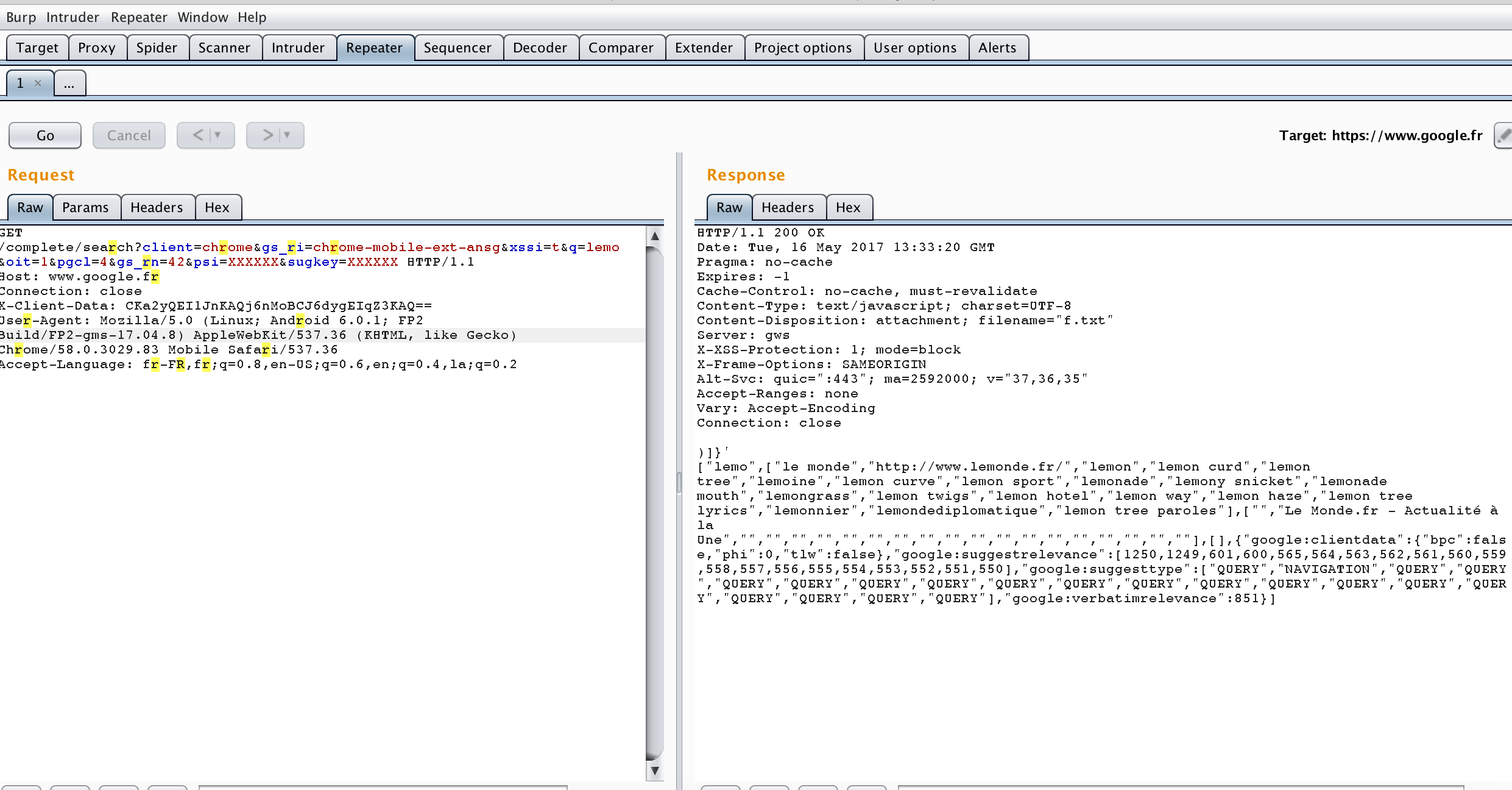Click the Connection: close request line
1512x790 pixels.
[71, 291]
